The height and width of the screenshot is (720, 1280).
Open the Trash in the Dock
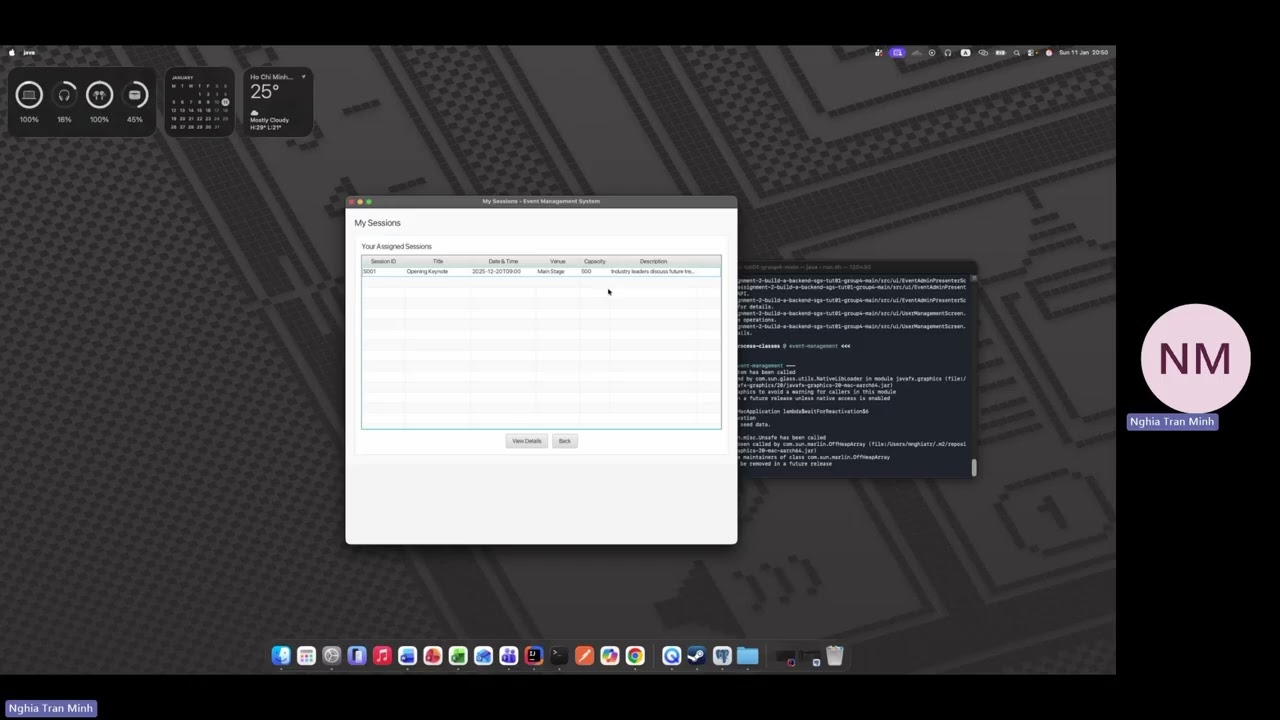pyautogui.click(x=835, y=656)
